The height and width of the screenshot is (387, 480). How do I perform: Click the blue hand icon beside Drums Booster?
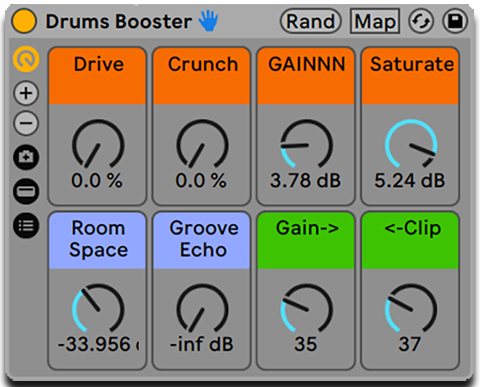(x=208, y=20)
